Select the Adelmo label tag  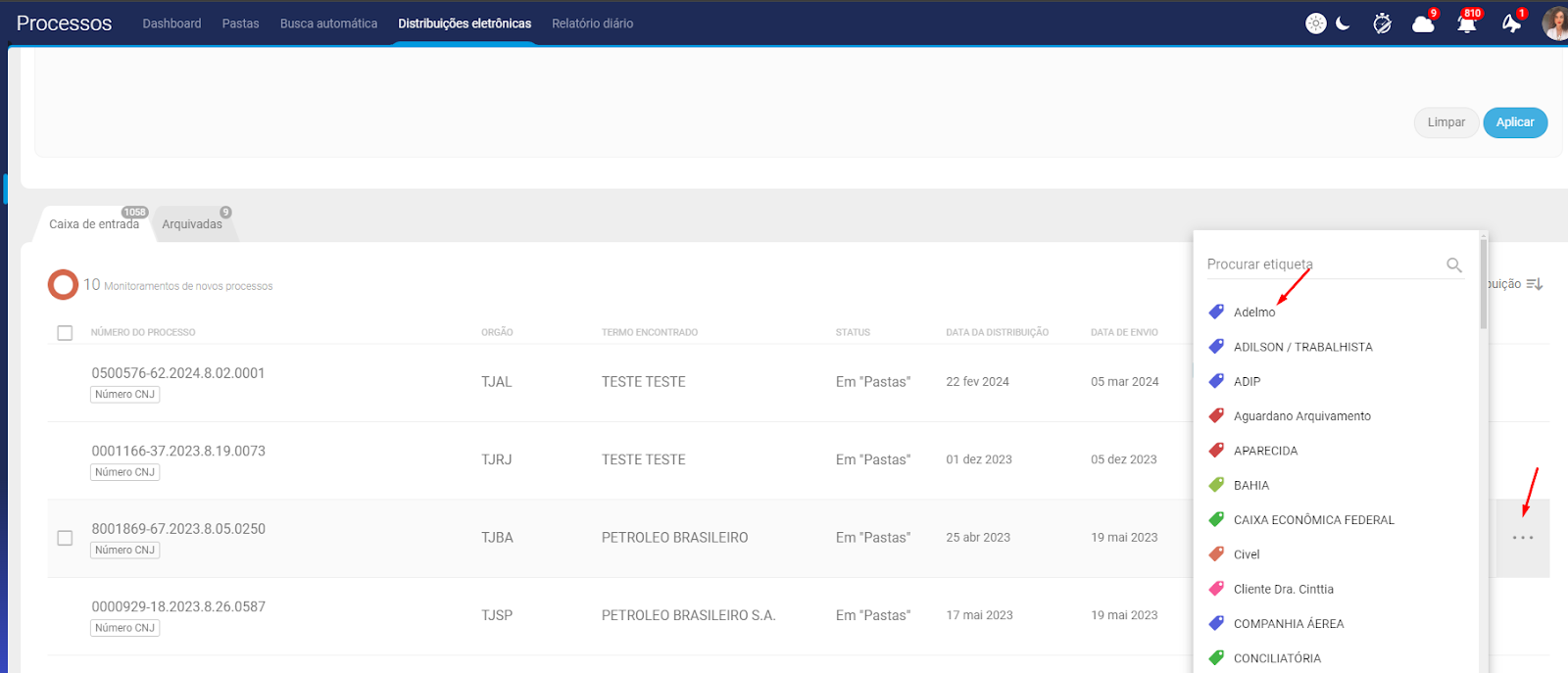pos(1253,312)
